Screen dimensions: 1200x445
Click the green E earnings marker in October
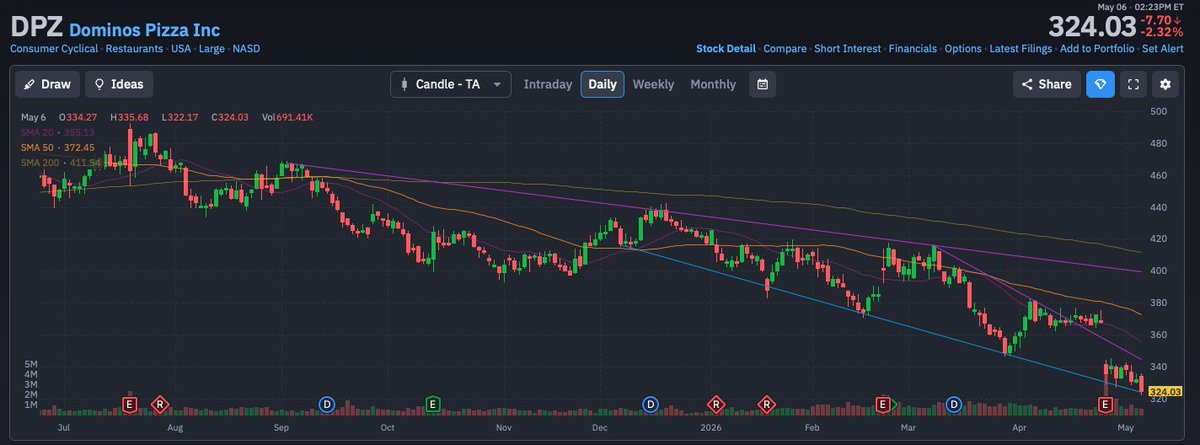tap(433, 405)
